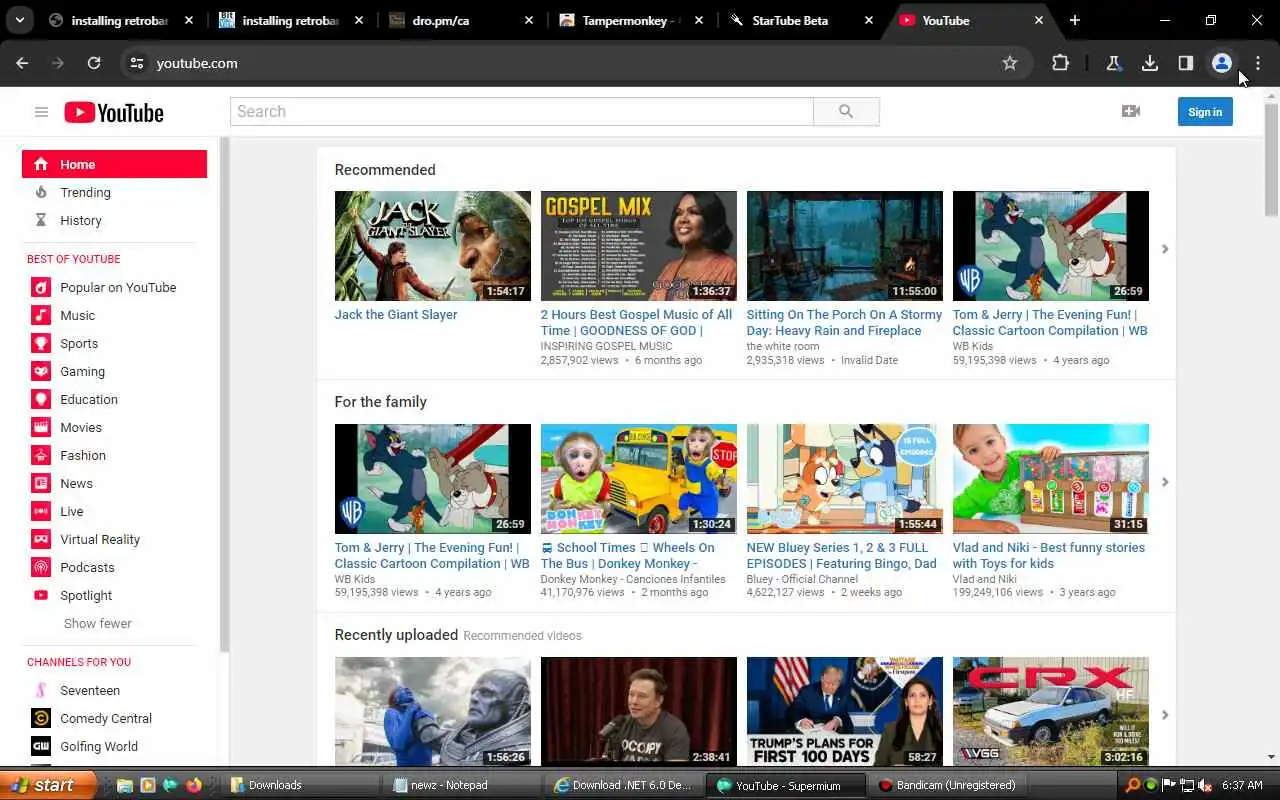The height and width of the screenshot is (800, 1280).
Task: Play the Trump's Plans thumbnail
Action: tap(845, 711)
